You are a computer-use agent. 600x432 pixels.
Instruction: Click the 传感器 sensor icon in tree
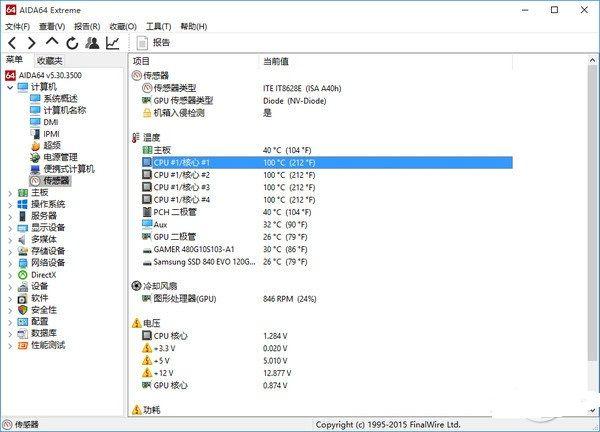click(x=35, y=181)
